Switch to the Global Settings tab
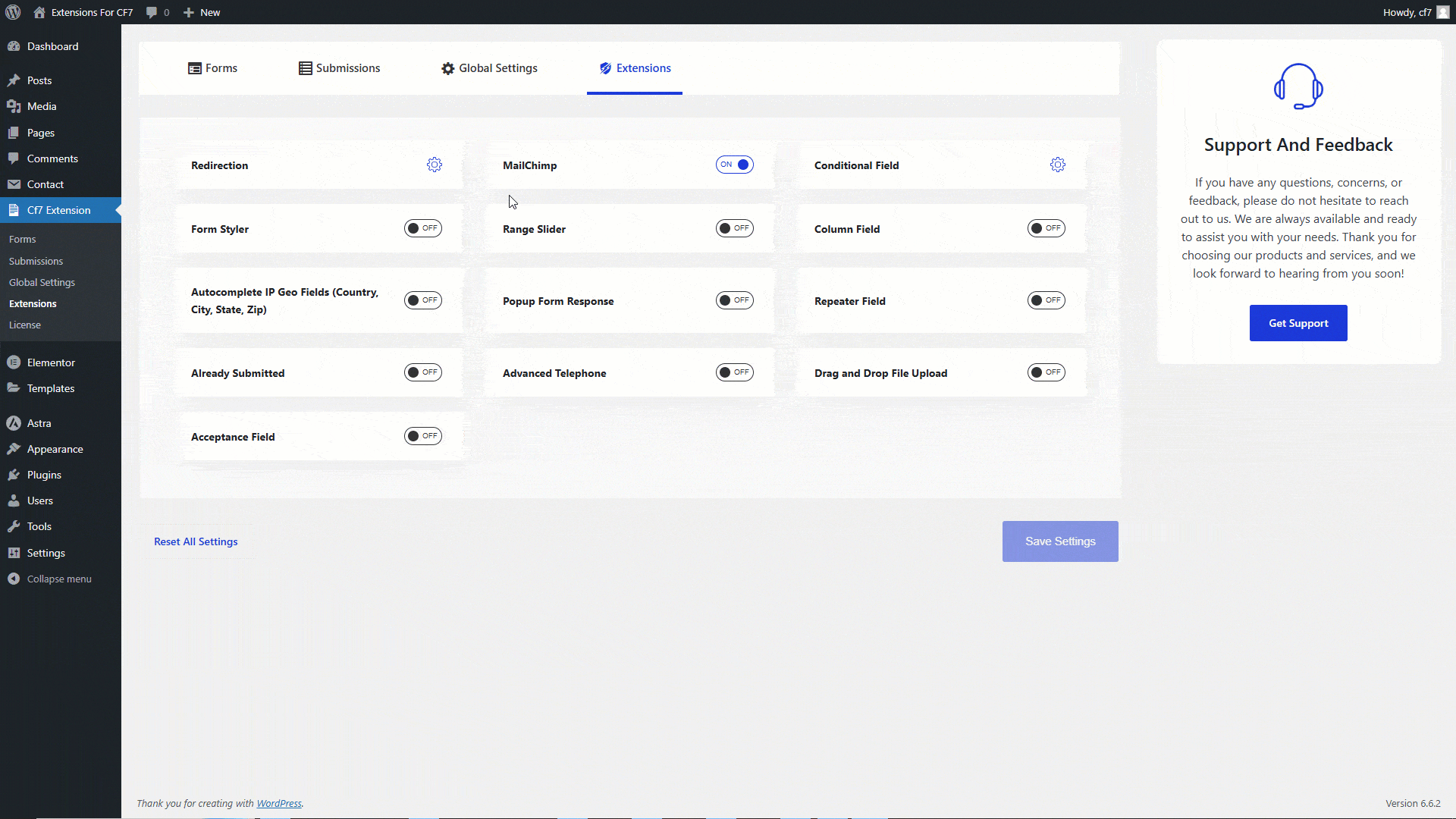Screen dimensions: 1456x819 pyautogui.click(x=489, y=68)
